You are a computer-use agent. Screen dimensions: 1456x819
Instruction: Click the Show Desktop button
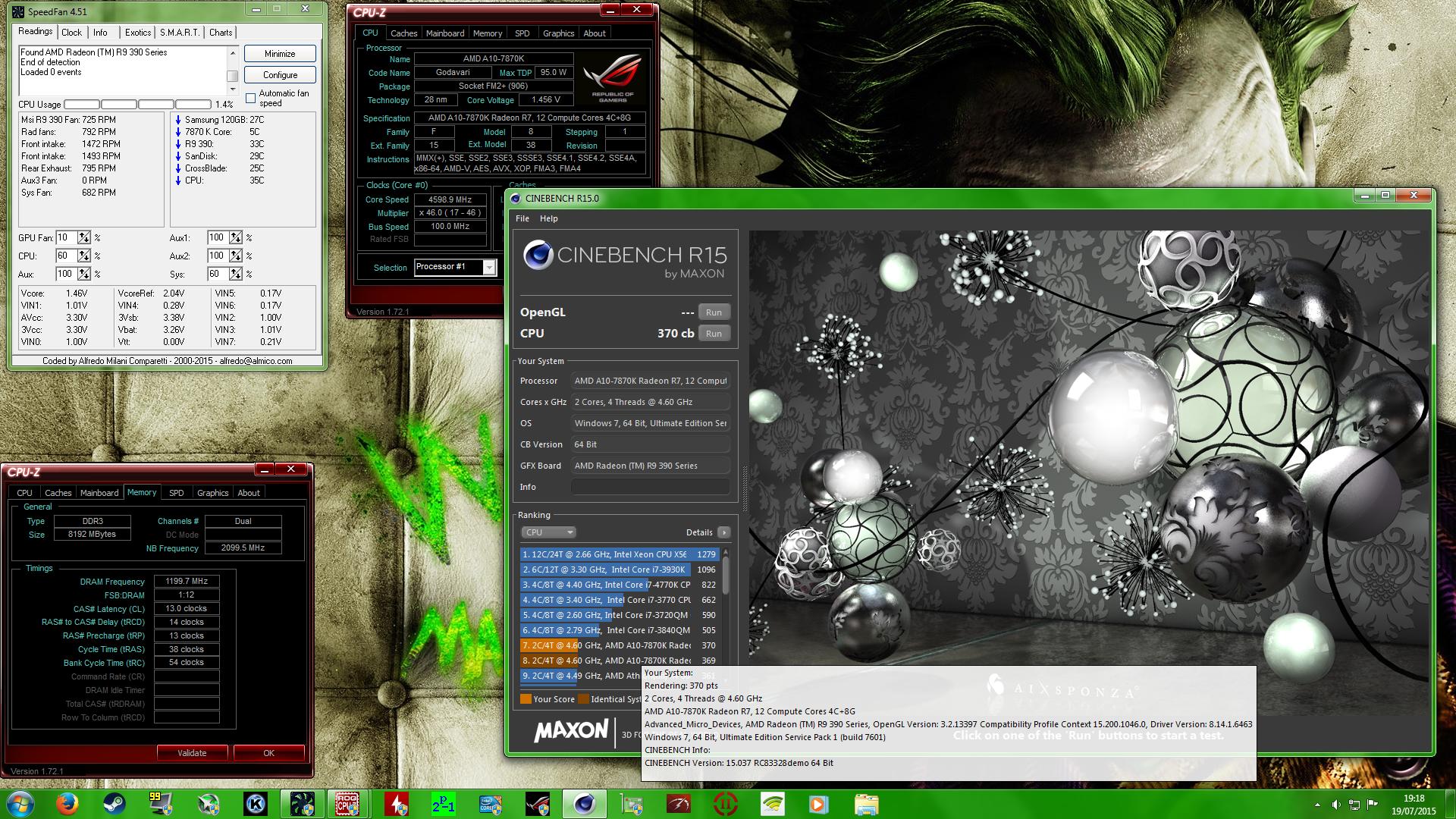tap(1450, 805)
